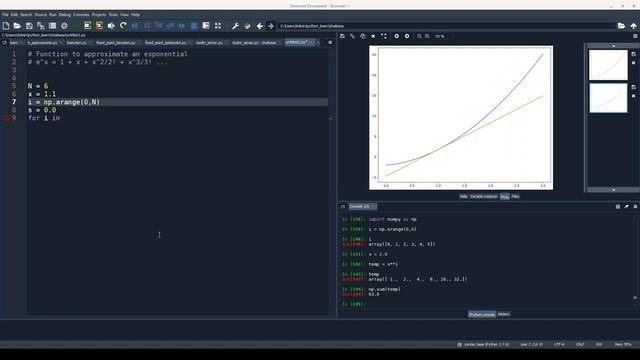640x360 pixels.
Task: Open the File menu
Action: pos(5,15)
